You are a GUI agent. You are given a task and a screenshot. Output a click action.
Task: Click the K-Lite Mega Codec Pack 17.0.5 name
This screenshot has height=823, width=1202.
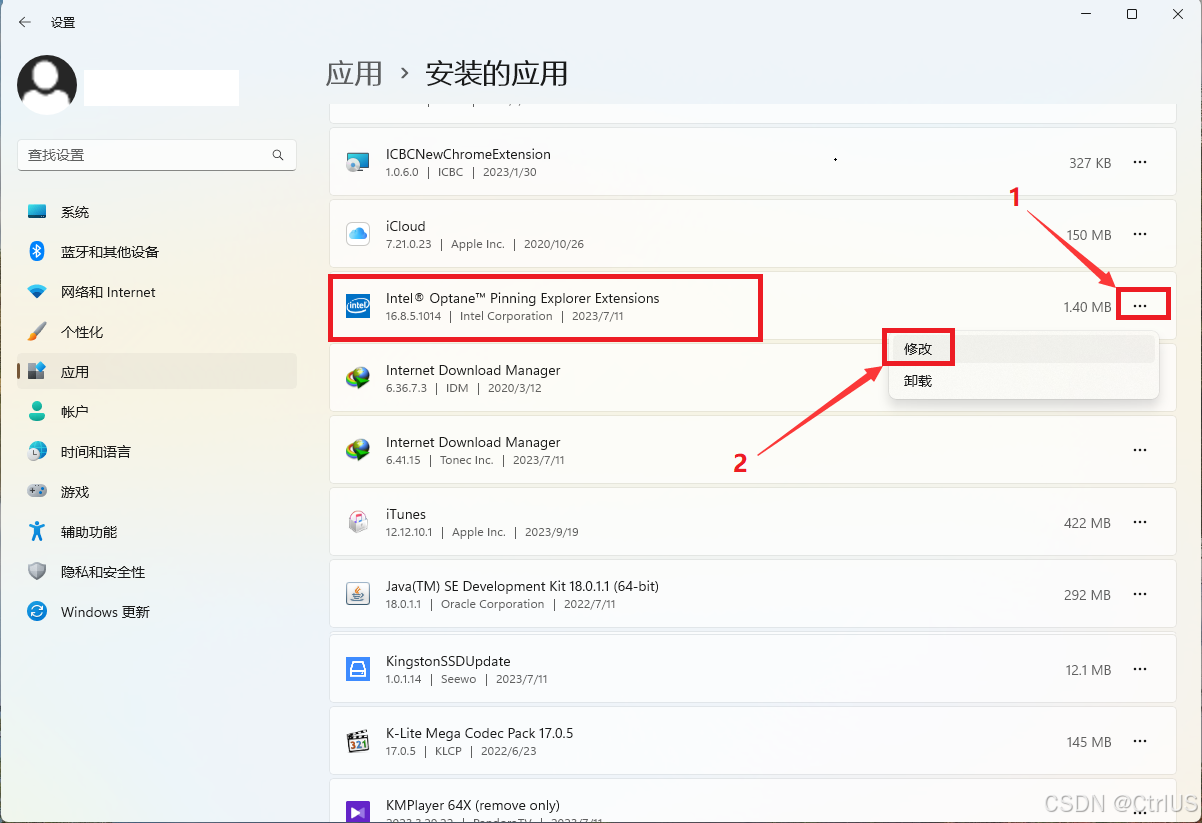479,733
